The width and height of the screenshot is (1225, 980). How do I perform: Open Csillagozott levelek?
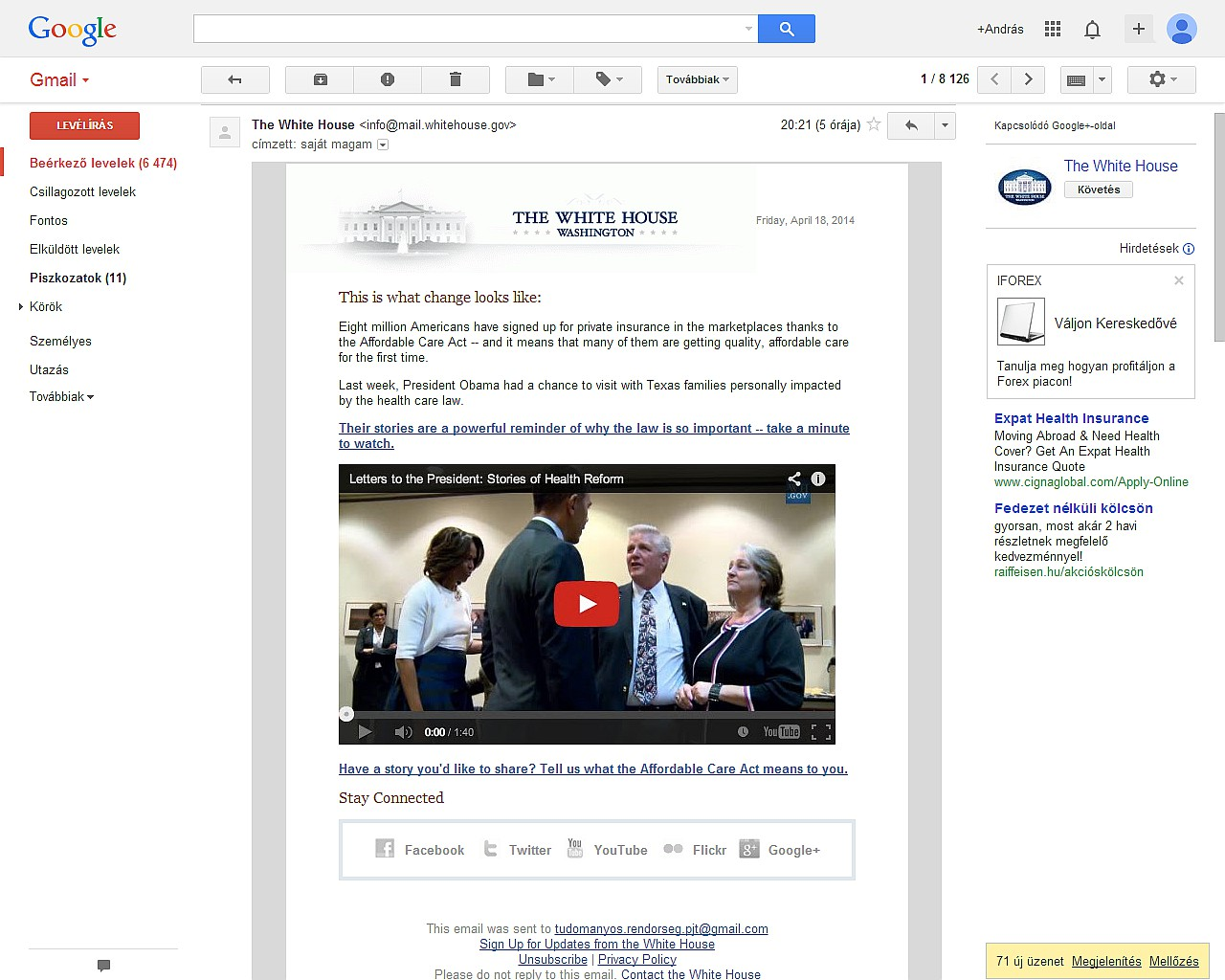click(x=82, y=191)
